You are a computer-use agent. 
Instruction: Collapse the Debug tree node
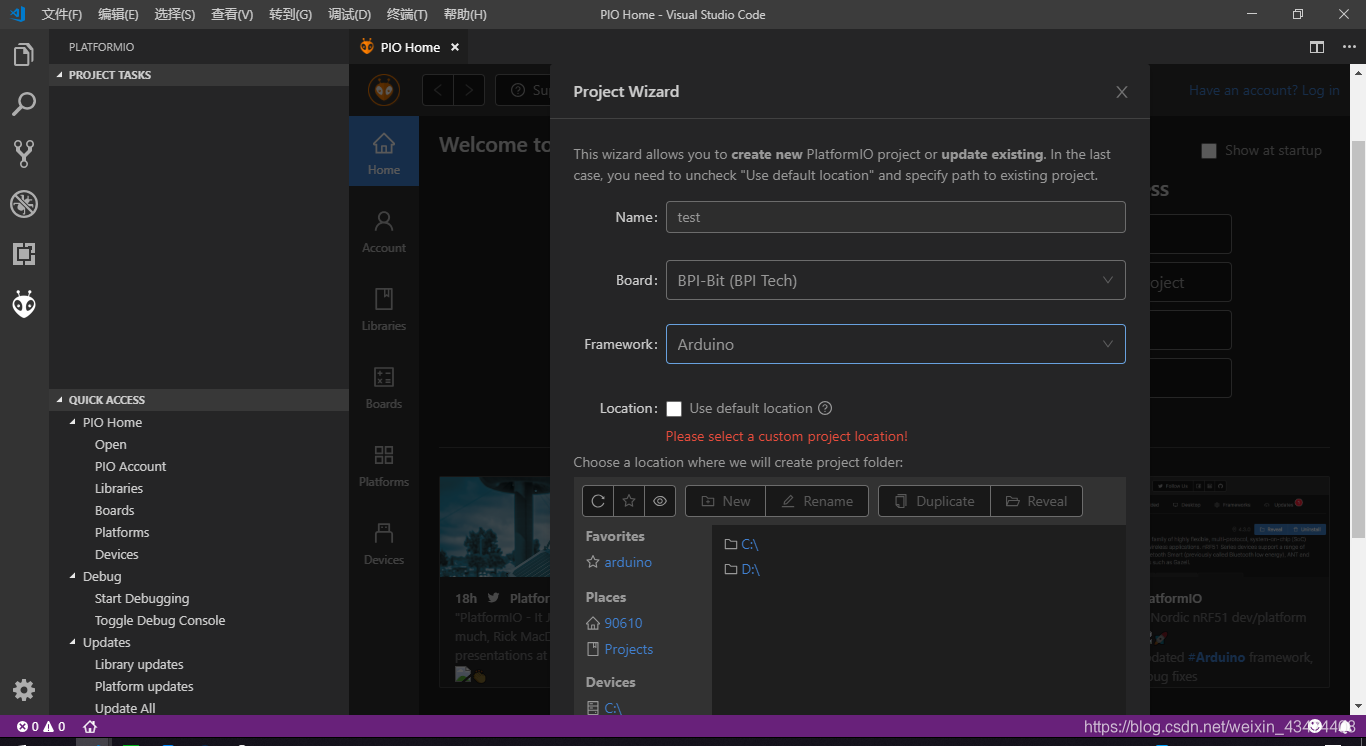[x=72, y=576]
